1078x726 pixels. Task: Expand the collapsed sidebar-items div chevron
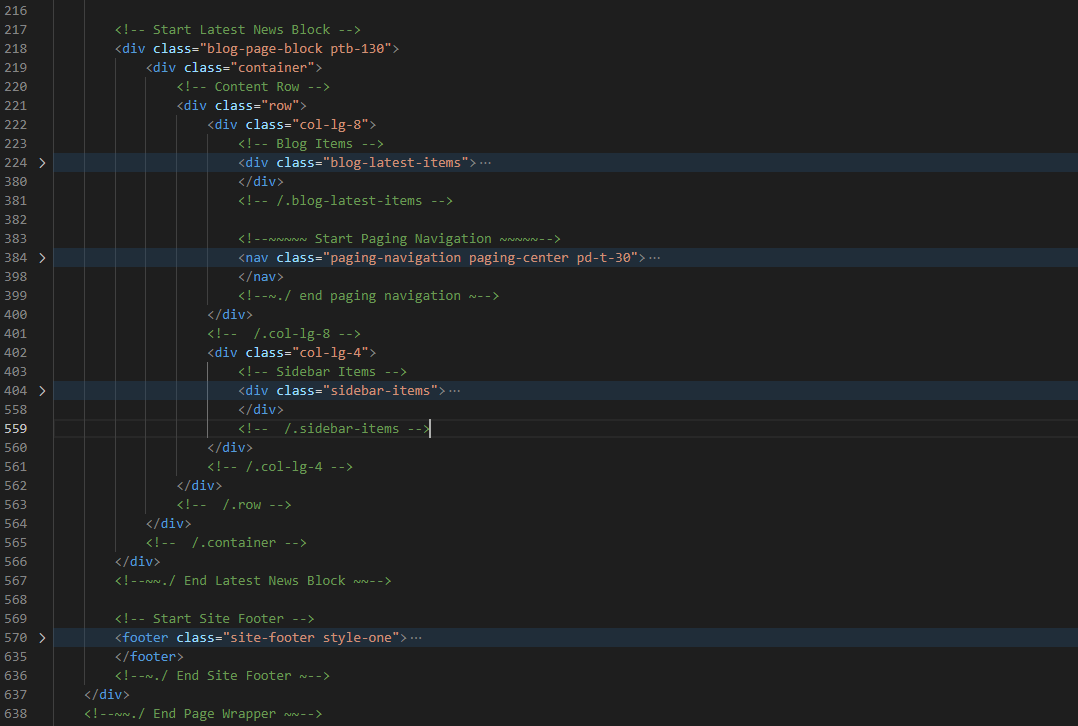[x=42, y=391]
